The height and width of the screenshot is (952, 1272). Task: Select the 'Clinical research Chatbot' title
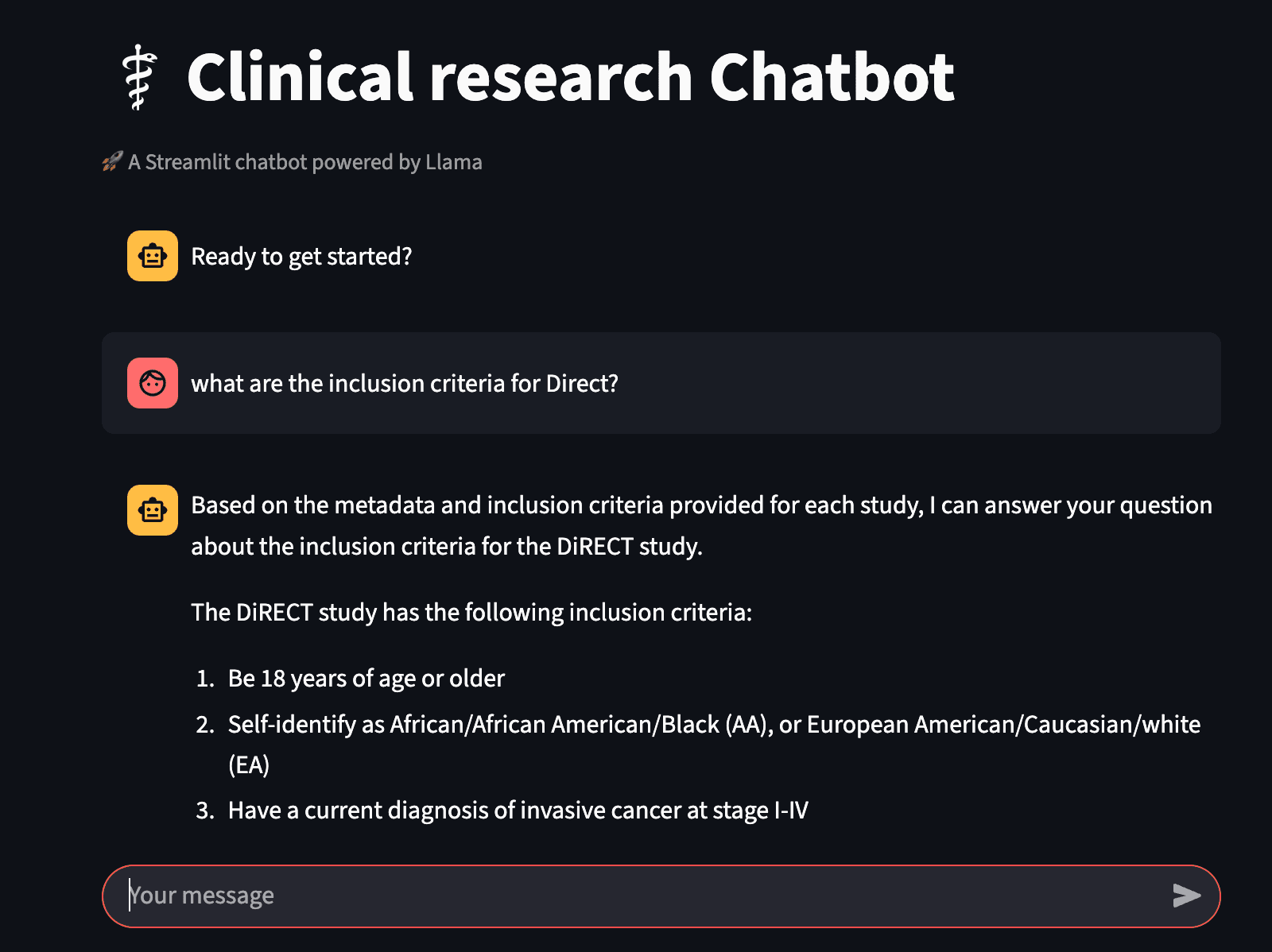571,75
